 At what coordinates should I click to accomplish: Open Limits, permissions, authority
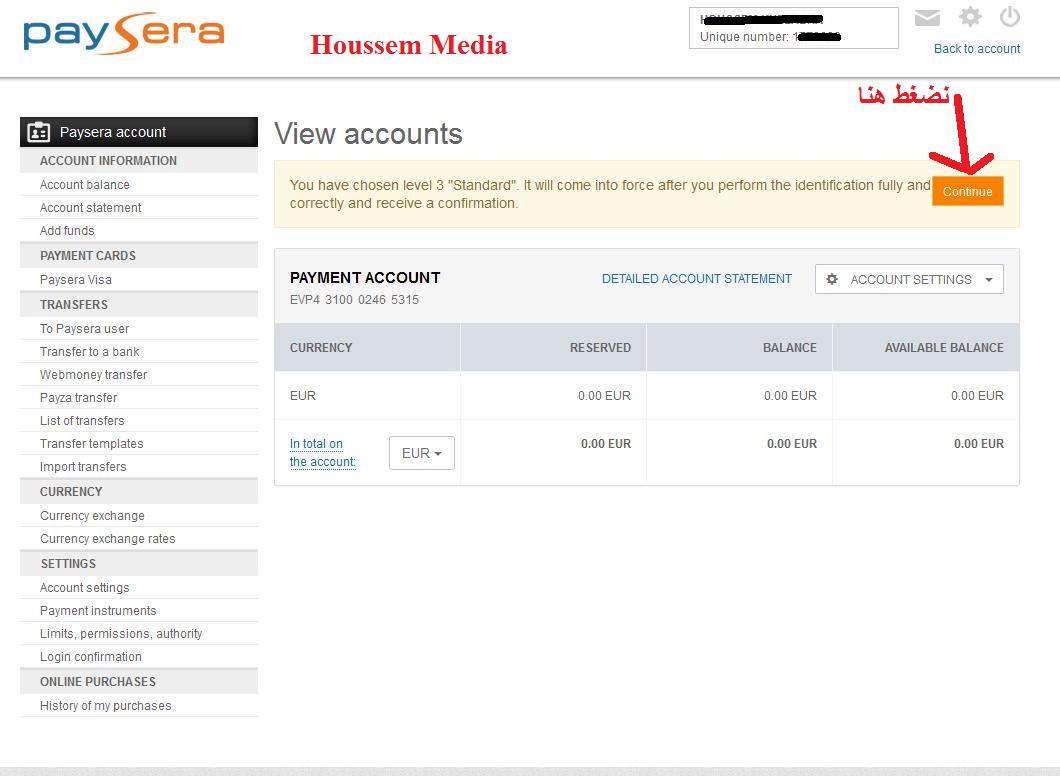pyautogui.click(x=121, y=633)
